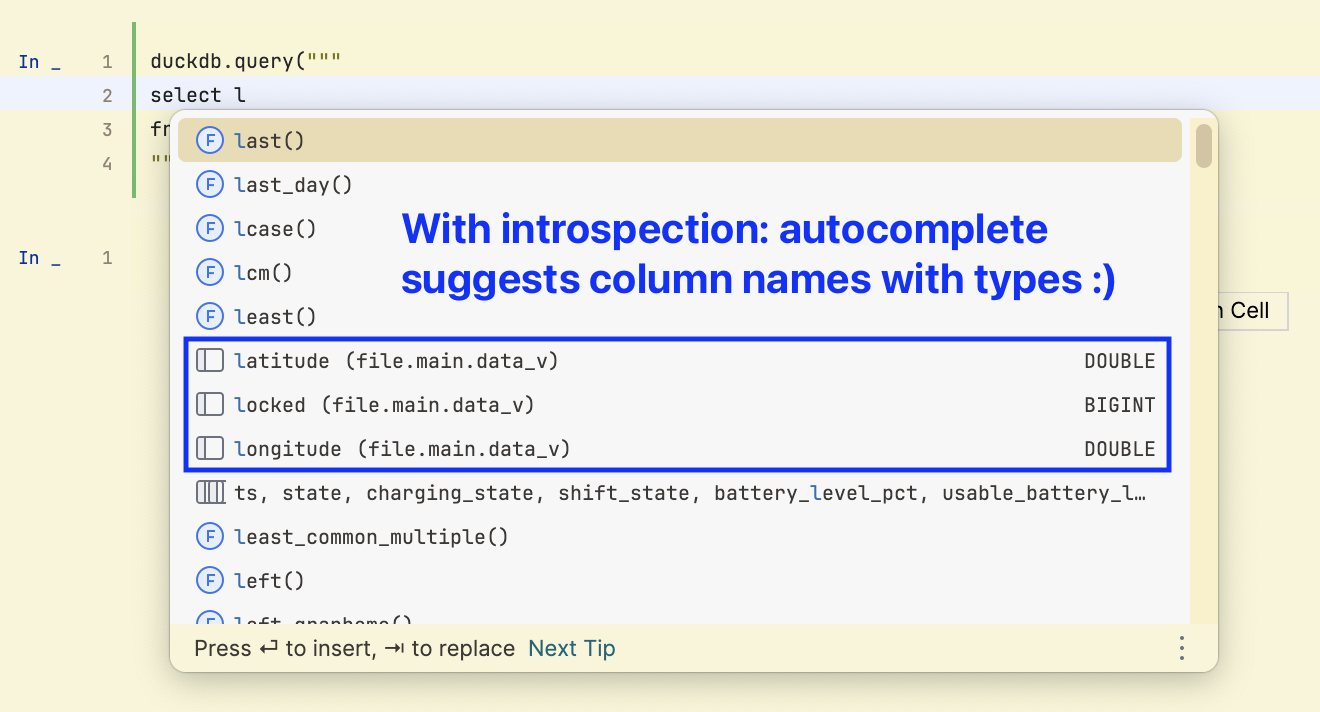The height and width of the screenshot is (712, 1320).
Task: Select the left() function suggestion
Action: 680,581
